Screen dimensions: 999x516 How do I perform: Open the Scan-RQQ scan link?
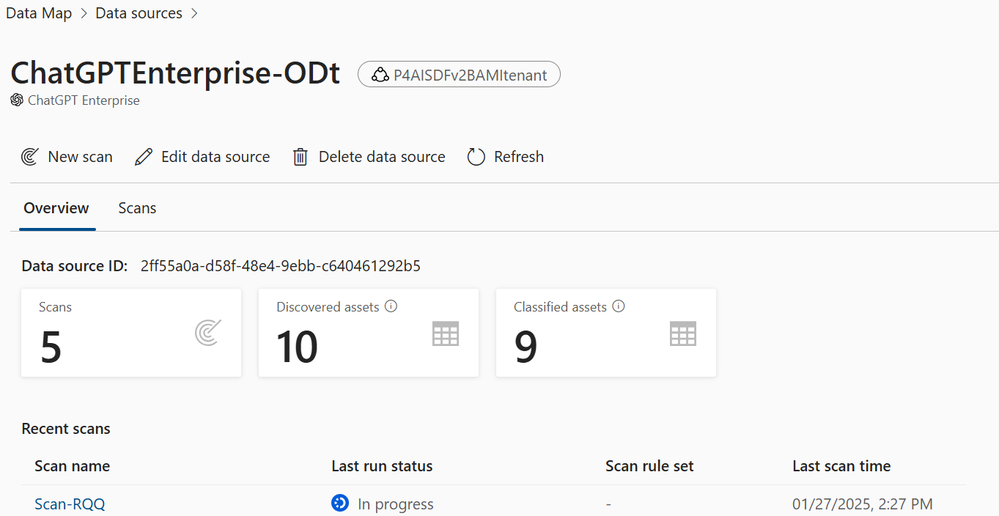coord(69,504)
